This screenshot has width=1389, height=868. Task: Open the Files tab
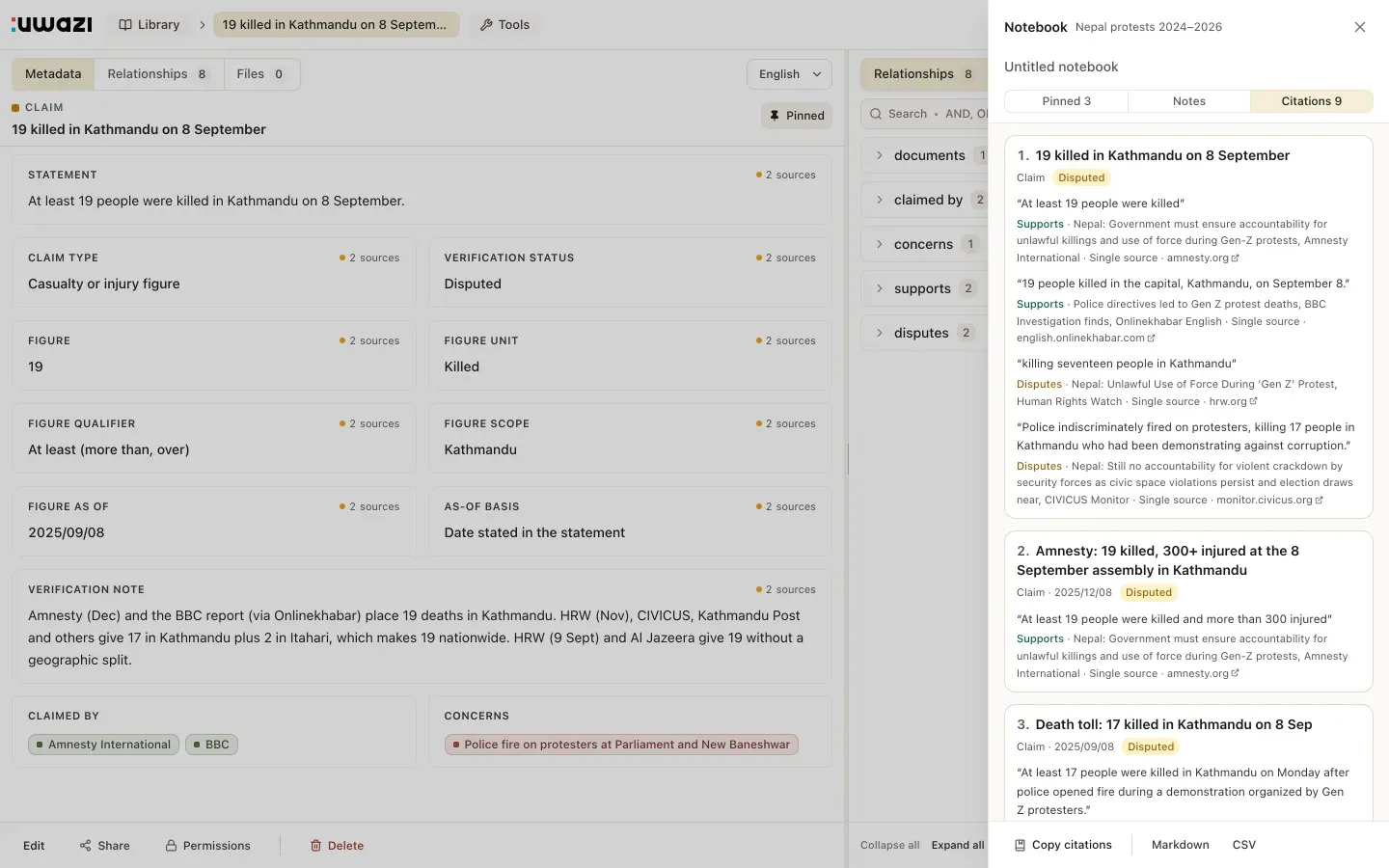[260, 74]
